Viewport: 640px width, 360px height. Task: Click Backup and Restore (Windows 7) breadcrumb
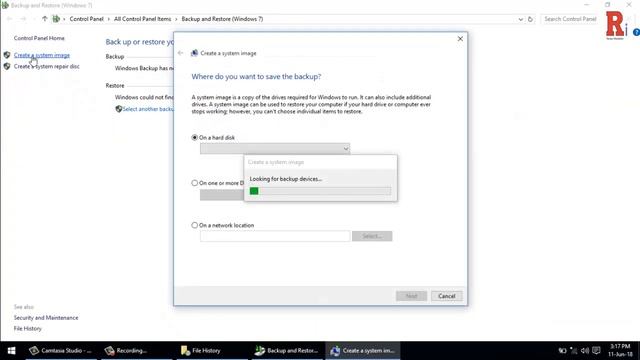tap(222, 19)
